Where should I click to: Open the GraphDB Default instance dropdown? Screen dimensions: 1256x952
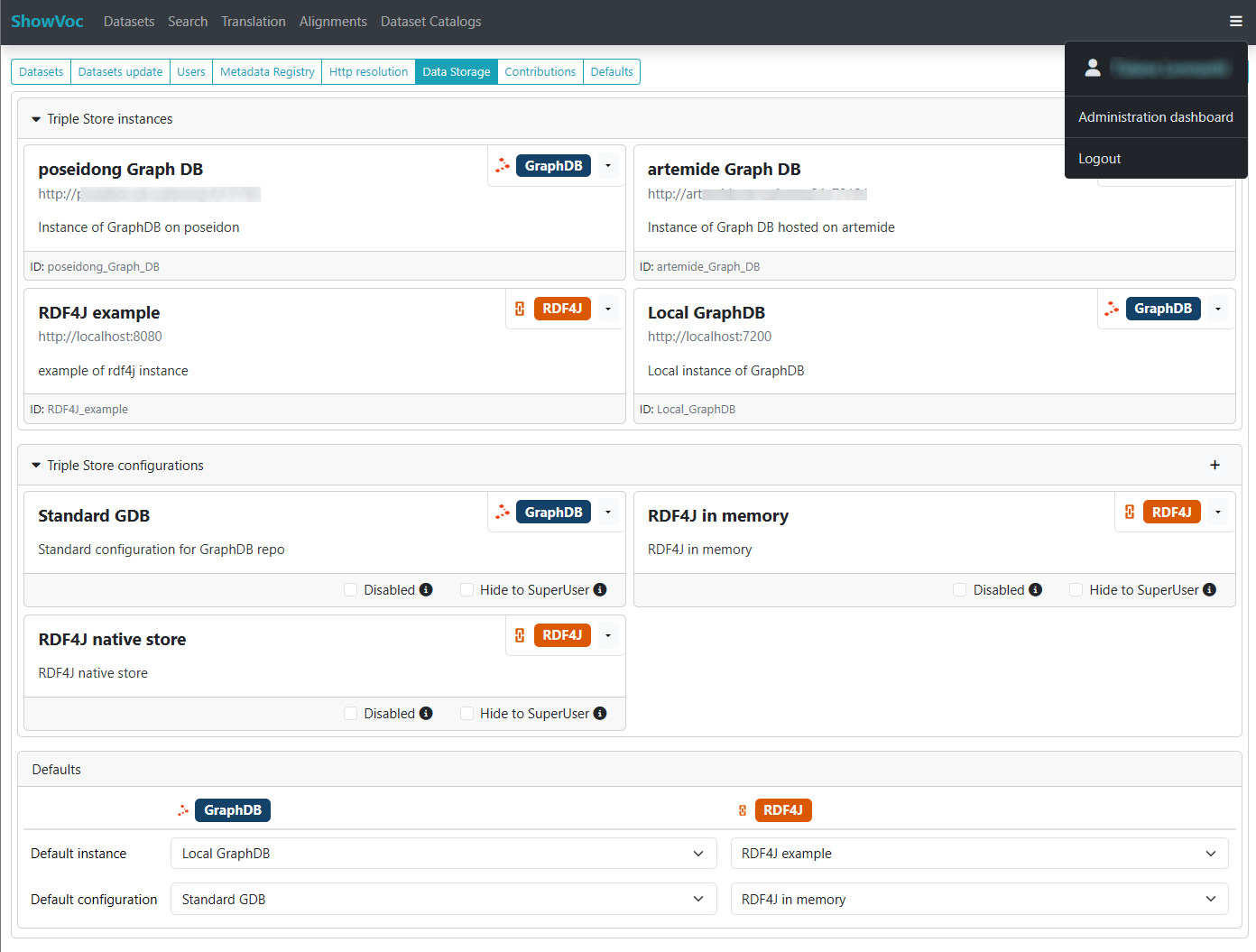[x=443, y=854]
